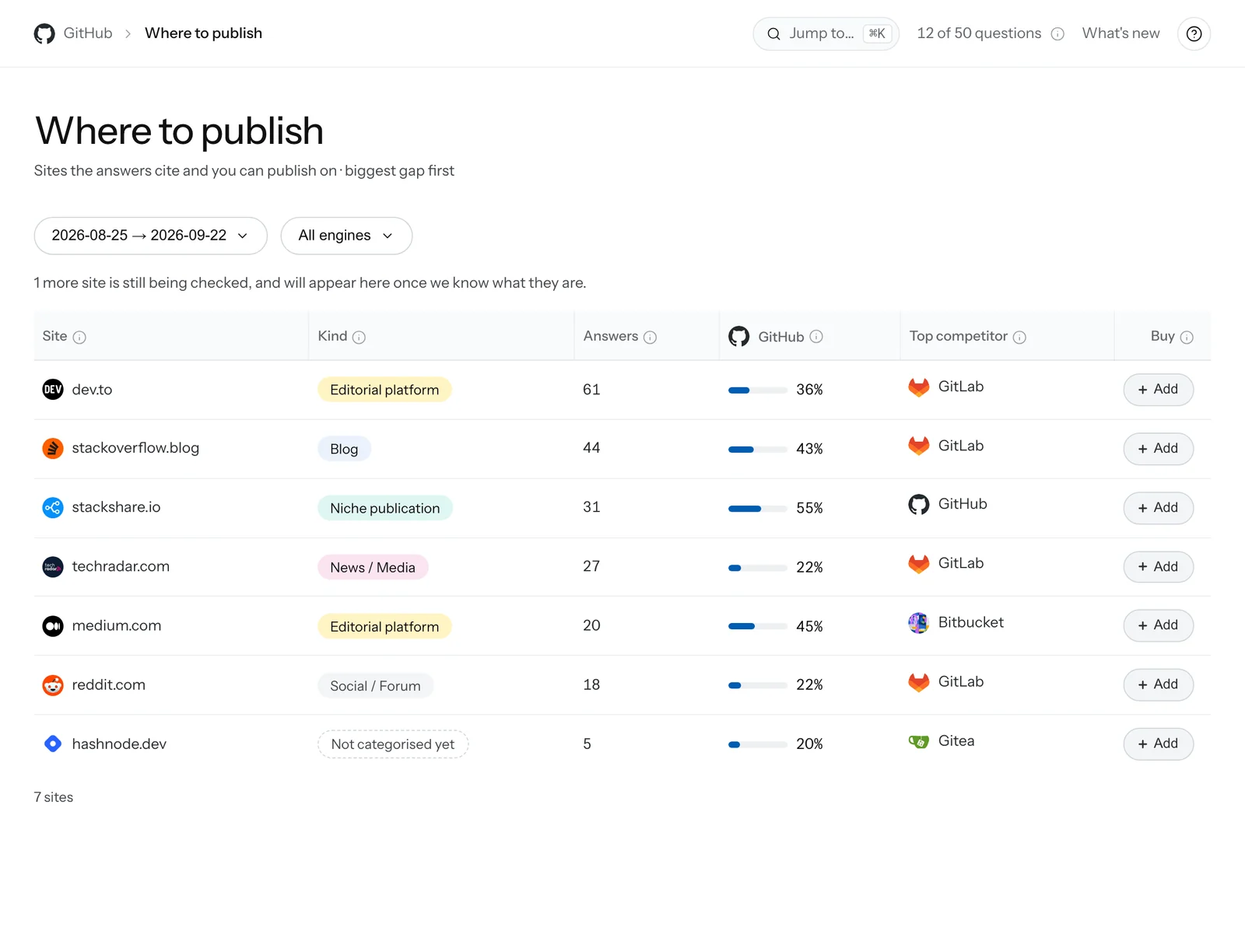Click the dev.to site favicon

click(53, 389)
